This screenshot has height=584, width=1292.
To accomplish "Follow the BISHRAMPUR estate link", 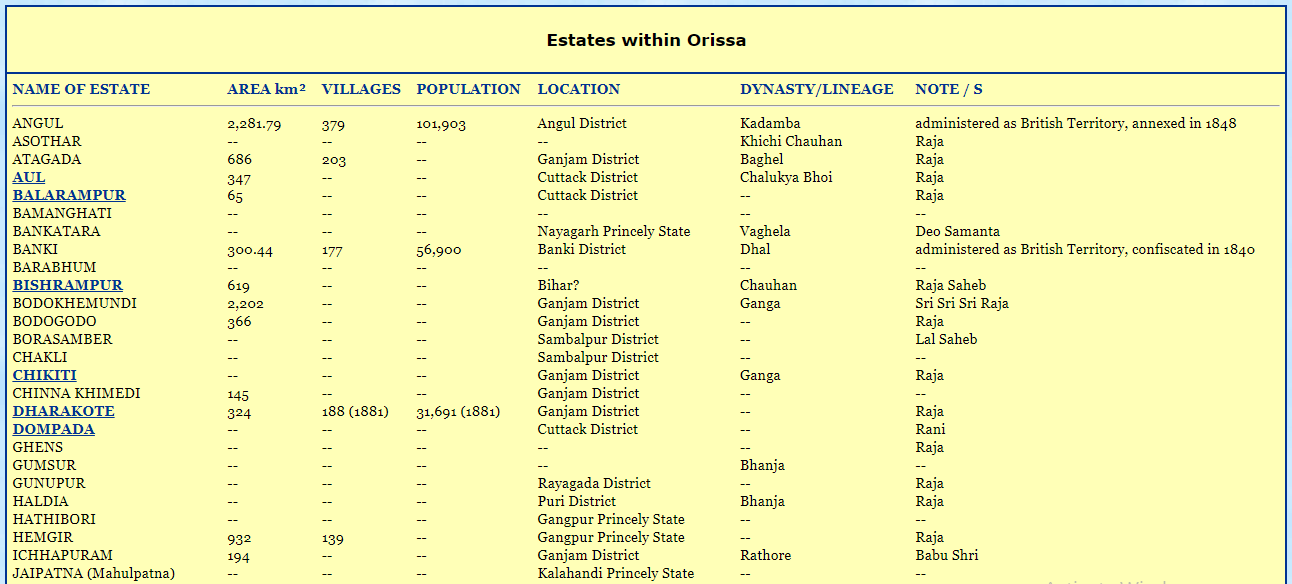I will tap(68, 286).
